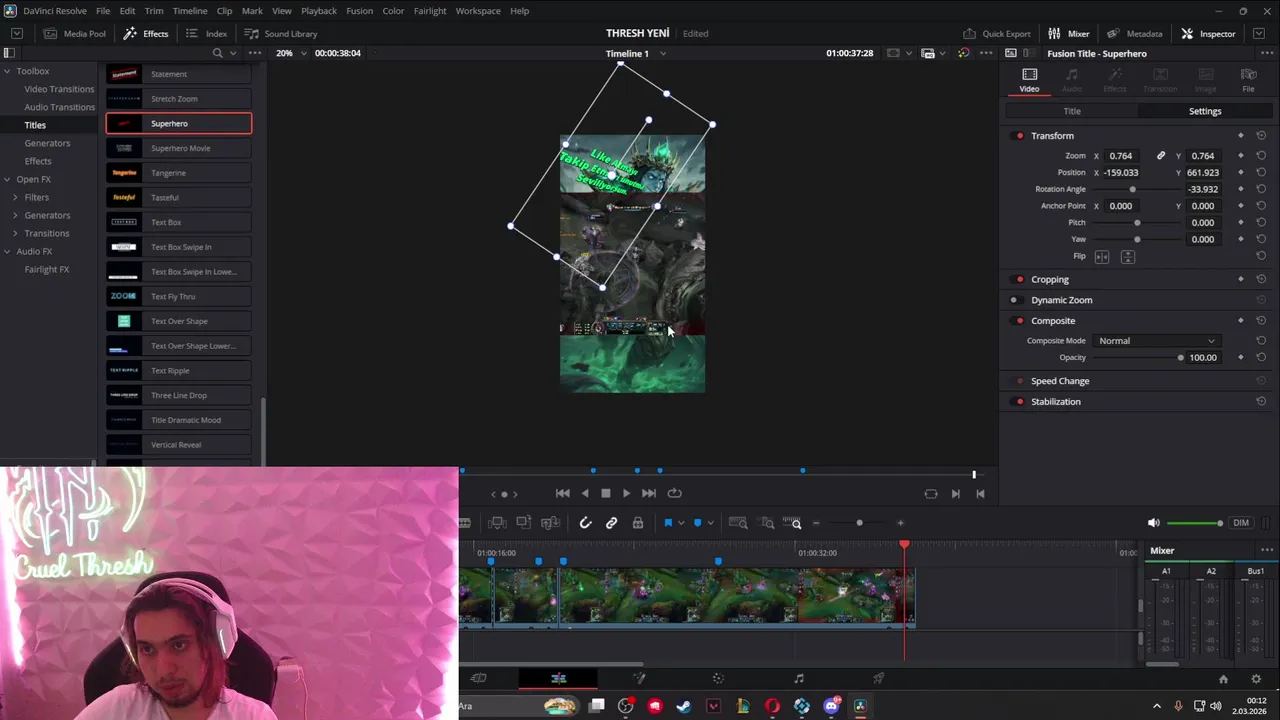Click the Position X value field

1121,173
